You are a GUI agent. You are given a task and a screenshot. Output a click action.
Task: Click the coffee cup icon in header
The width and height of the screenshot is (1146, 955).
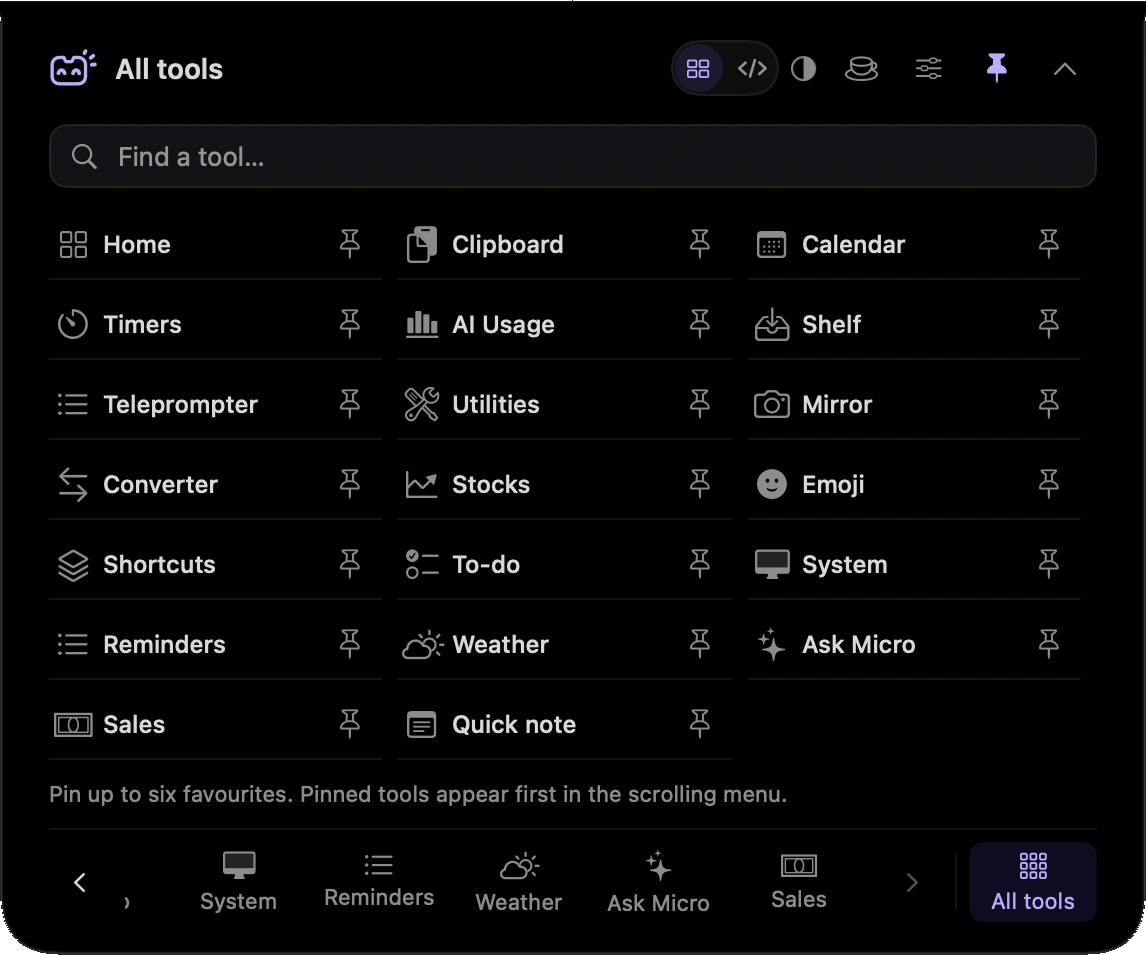pos(862,69)
